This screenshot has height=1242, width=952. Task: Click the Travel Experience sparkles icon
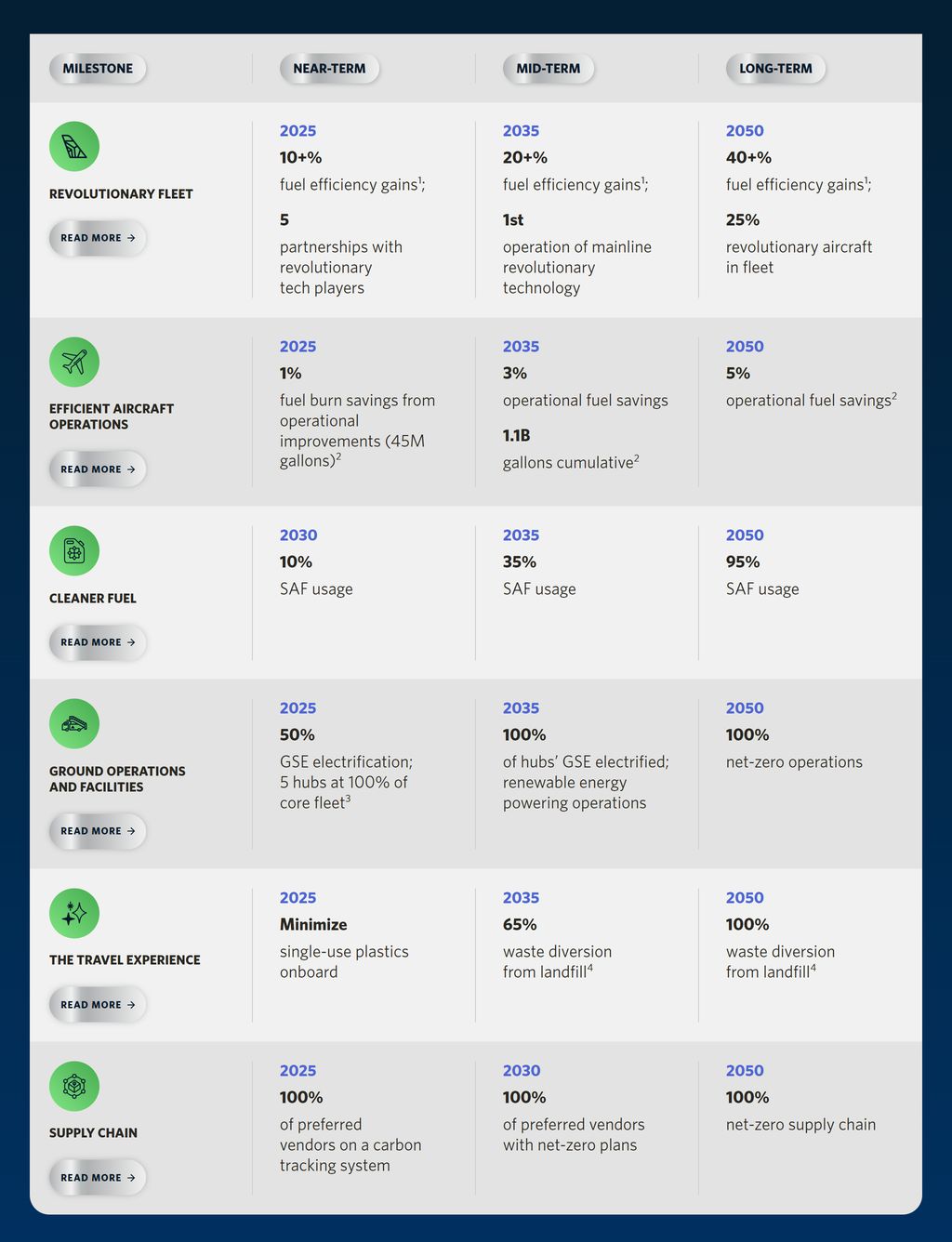(x=74, y=913)
